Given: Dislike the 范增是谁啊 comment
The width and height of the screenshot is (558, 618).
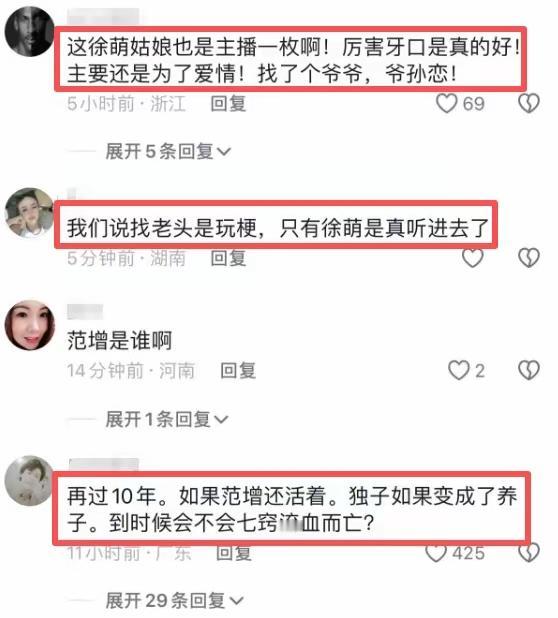Looking at the screenshot, I should tap(528, 370).
